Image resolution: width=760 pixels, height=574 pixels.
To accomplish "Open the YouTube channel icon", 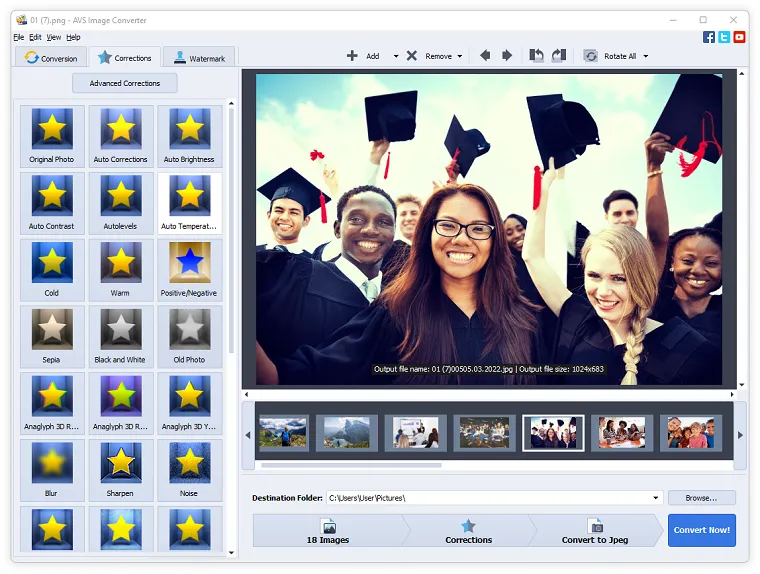I will [739, 37].
